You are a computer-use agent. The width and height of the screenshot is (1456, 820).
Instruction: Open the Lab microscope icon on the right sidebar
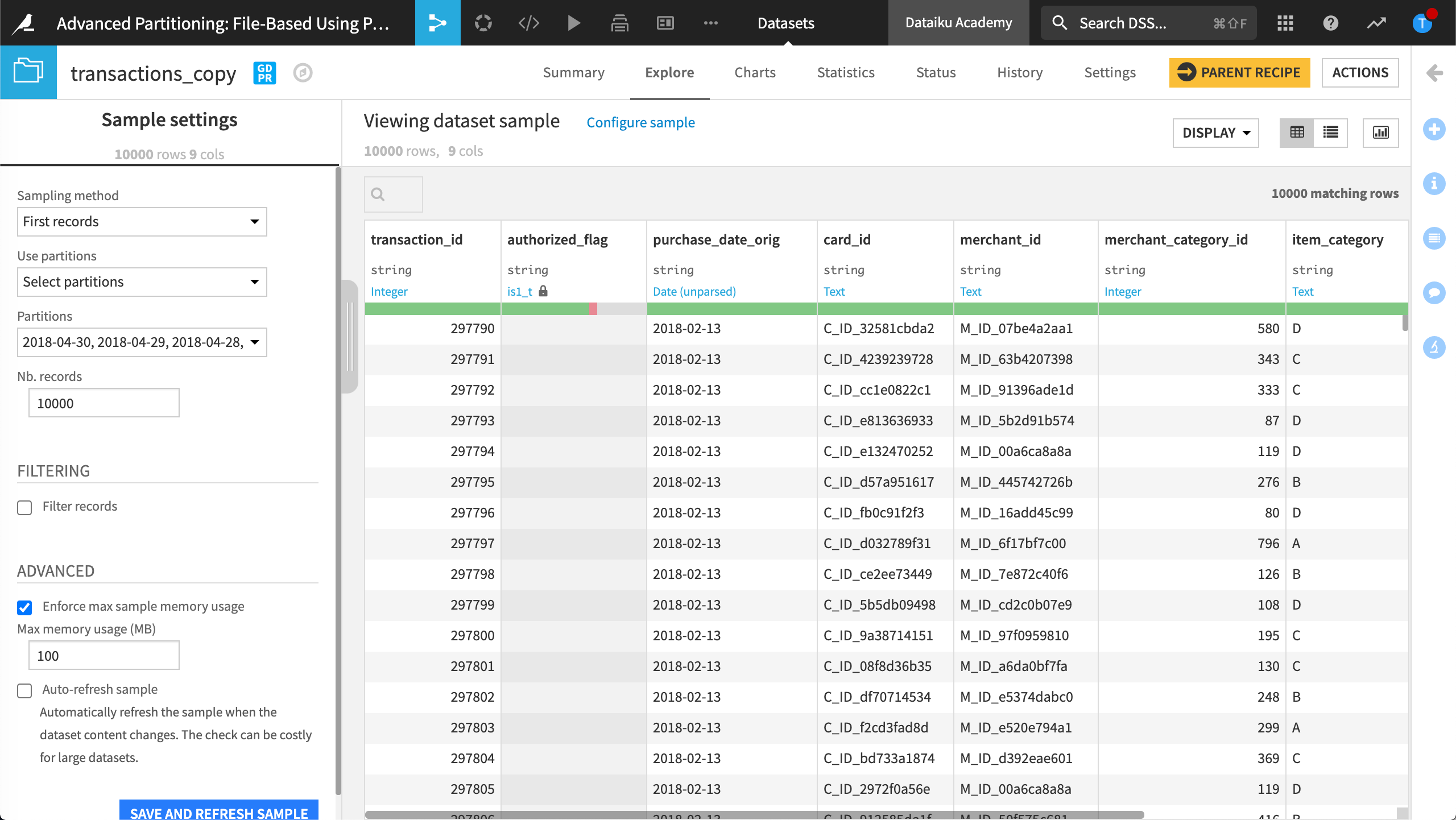pyautogui.click(x=1435, y=347)
